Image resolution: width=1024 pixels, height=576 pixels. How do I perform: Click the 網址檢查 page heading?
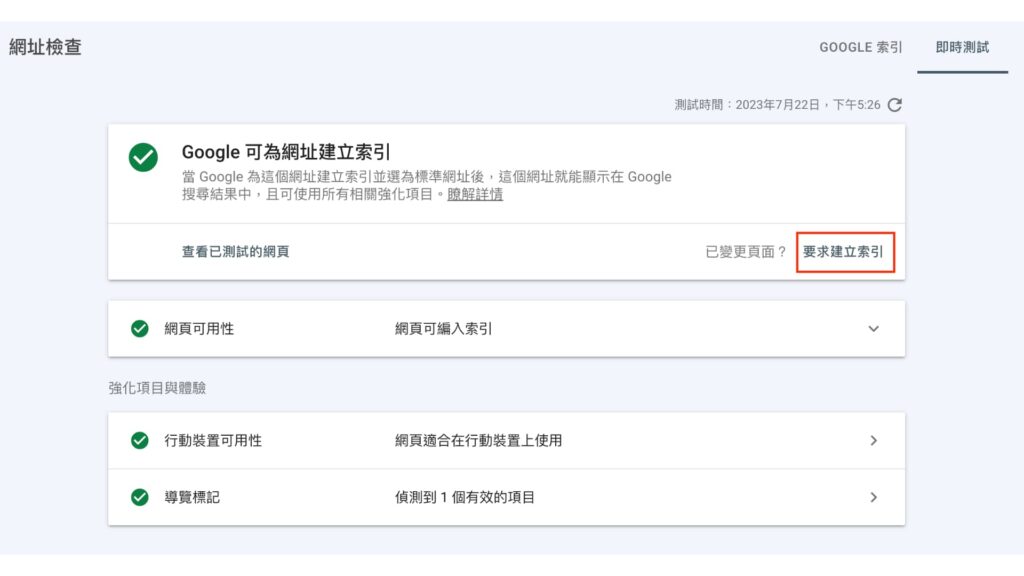coord(45,47)
